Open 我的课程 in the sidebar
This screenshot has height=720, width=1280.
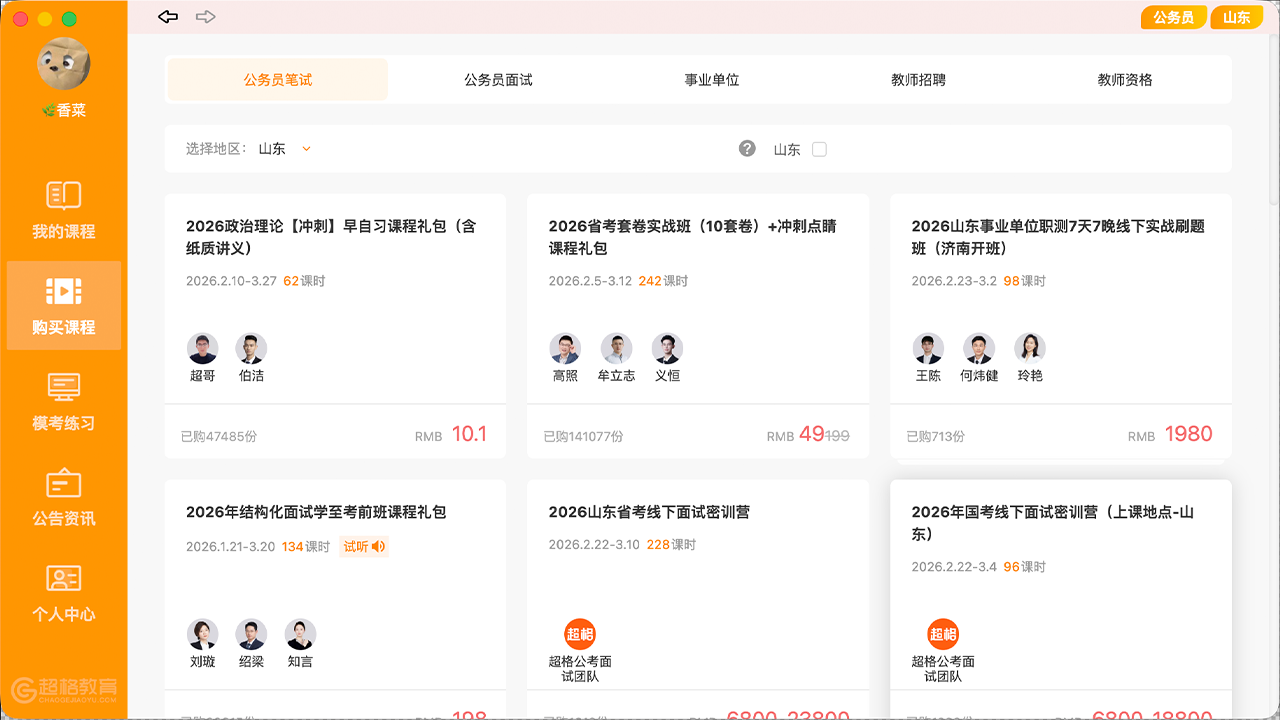pos(64,210)
